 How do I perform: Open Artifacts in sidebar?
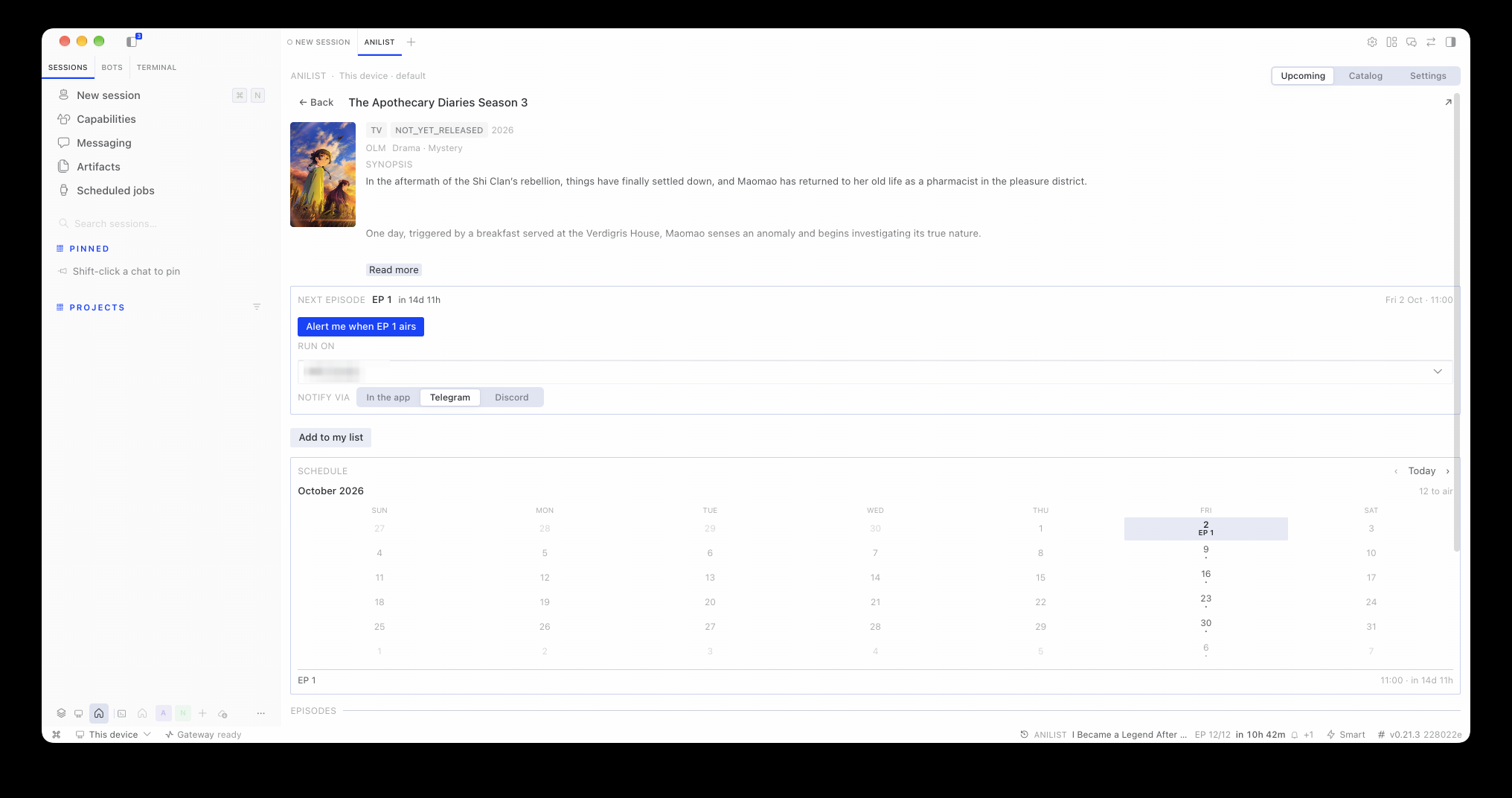pos(161,167)
